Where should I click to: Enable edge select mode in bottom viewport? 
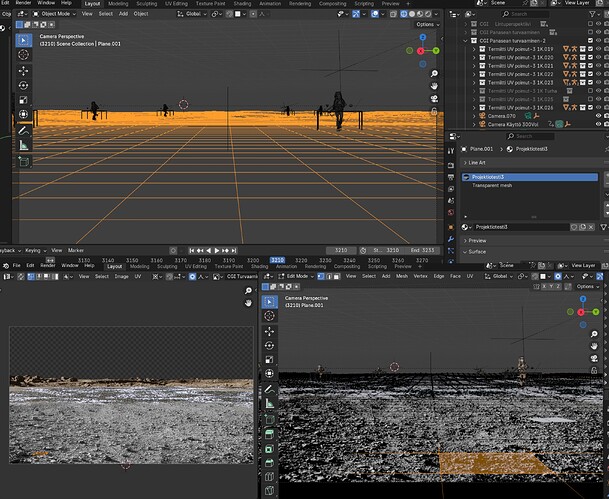pyautogui.click(x=329, y=276)
